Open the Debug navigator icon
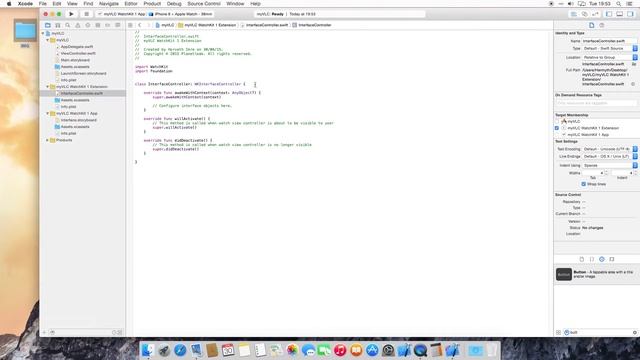The height and width of the screenshot is (360, 640). [98, 25]
